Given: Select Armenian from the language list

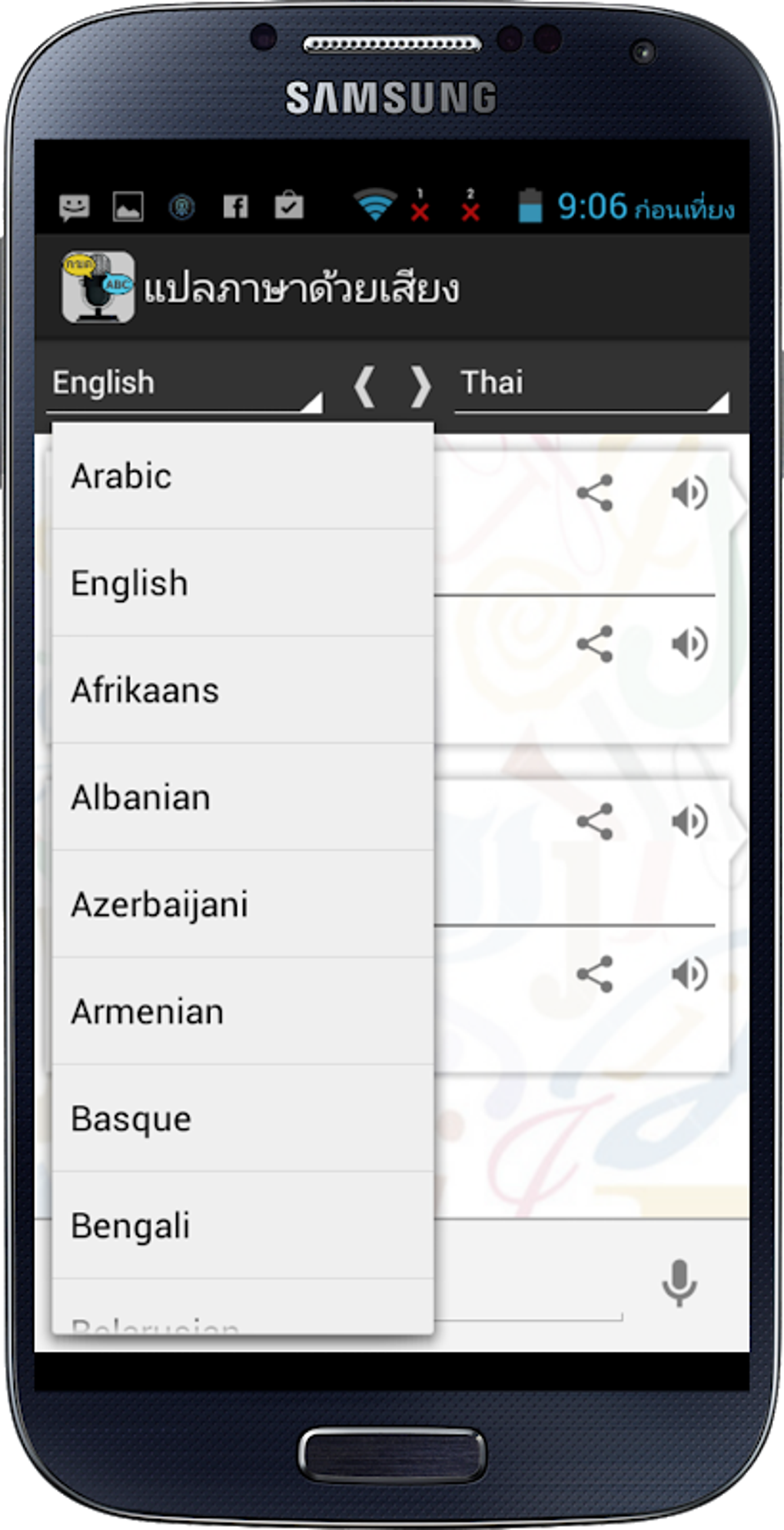Looking at the screenshot, I should pyautogui.click(x=242, y=1012).
